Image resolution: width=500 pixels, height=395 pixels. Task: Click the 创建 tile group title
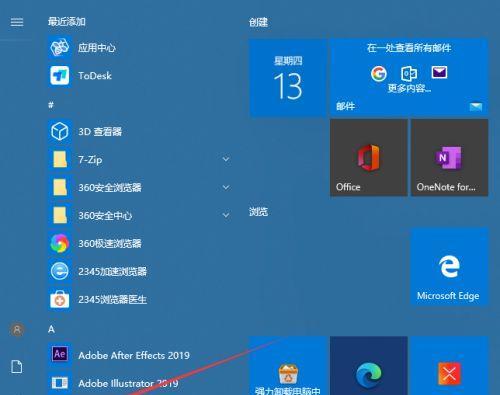click(x=258, y=22)
